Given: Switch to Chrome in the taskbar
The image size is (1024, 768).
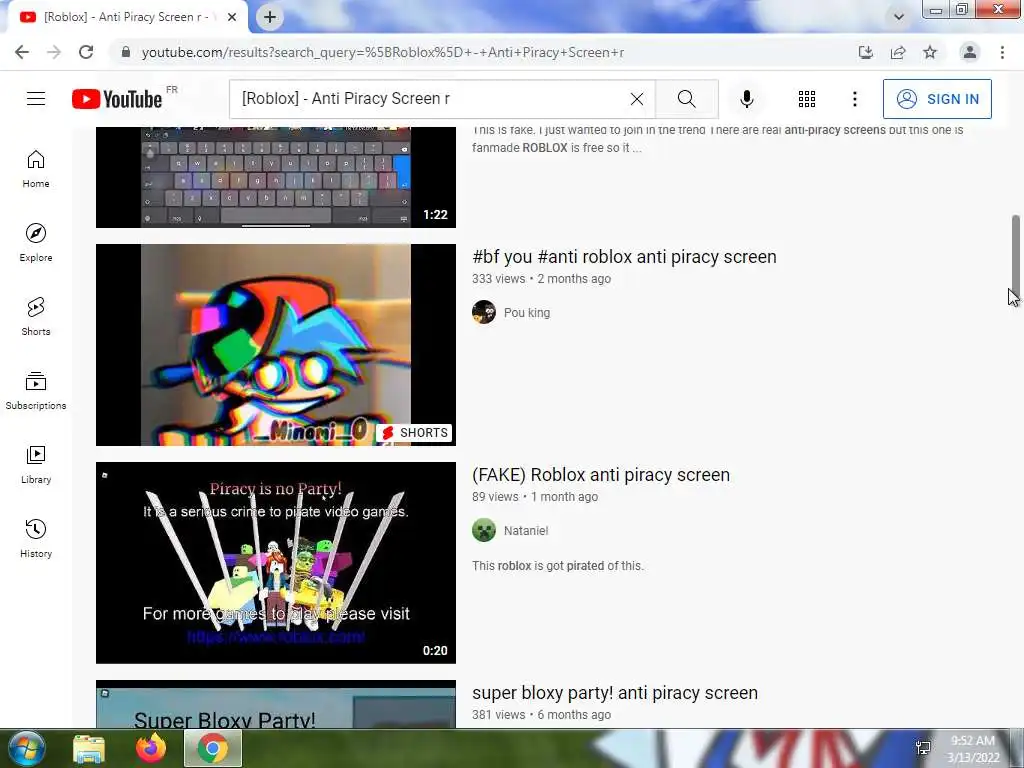Looking at the screenshot, I should coord(213,748).
